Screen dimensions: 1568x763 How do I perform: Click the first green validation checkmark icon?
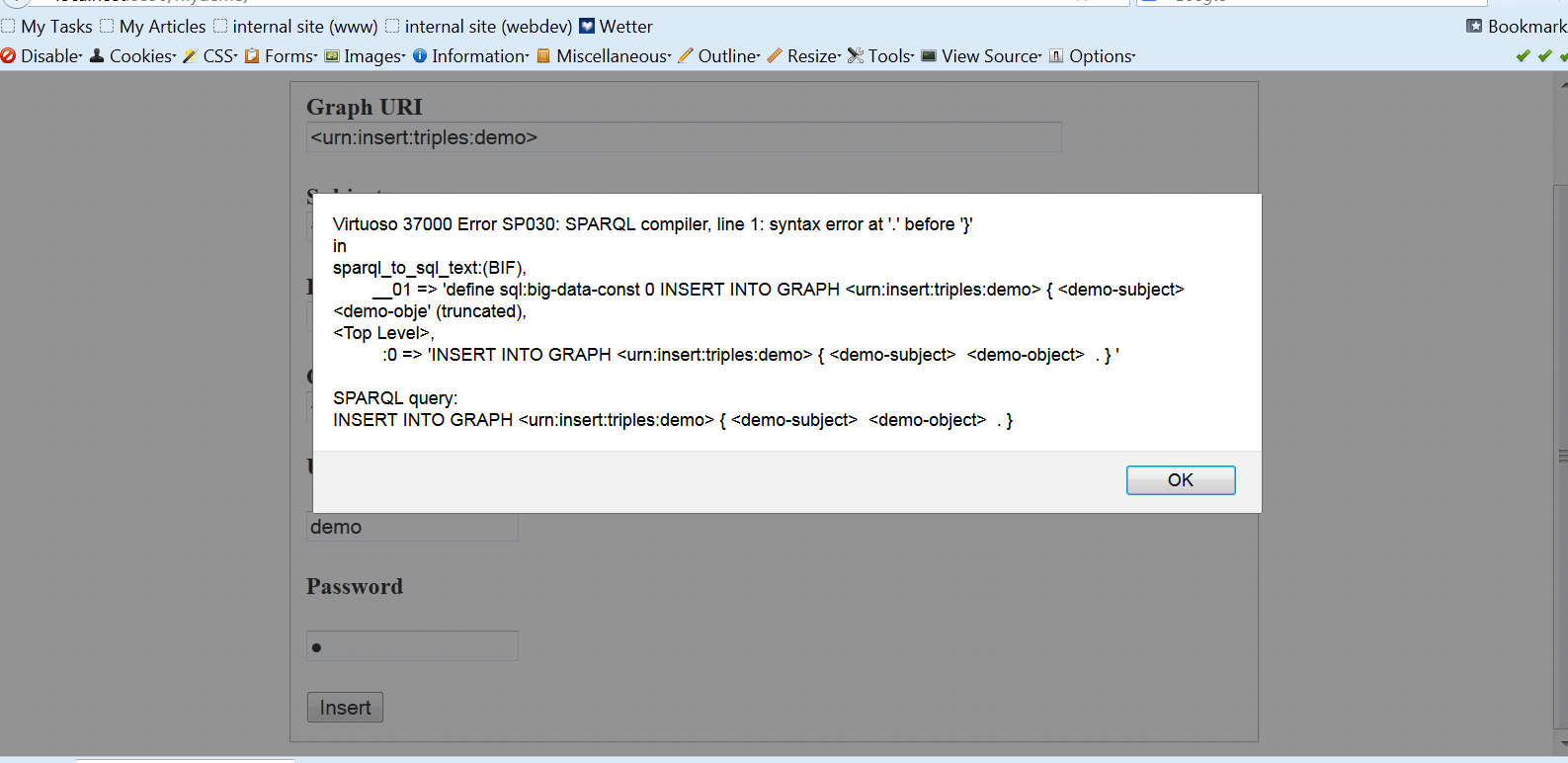pyautogui.click(x=1523, y=56)
